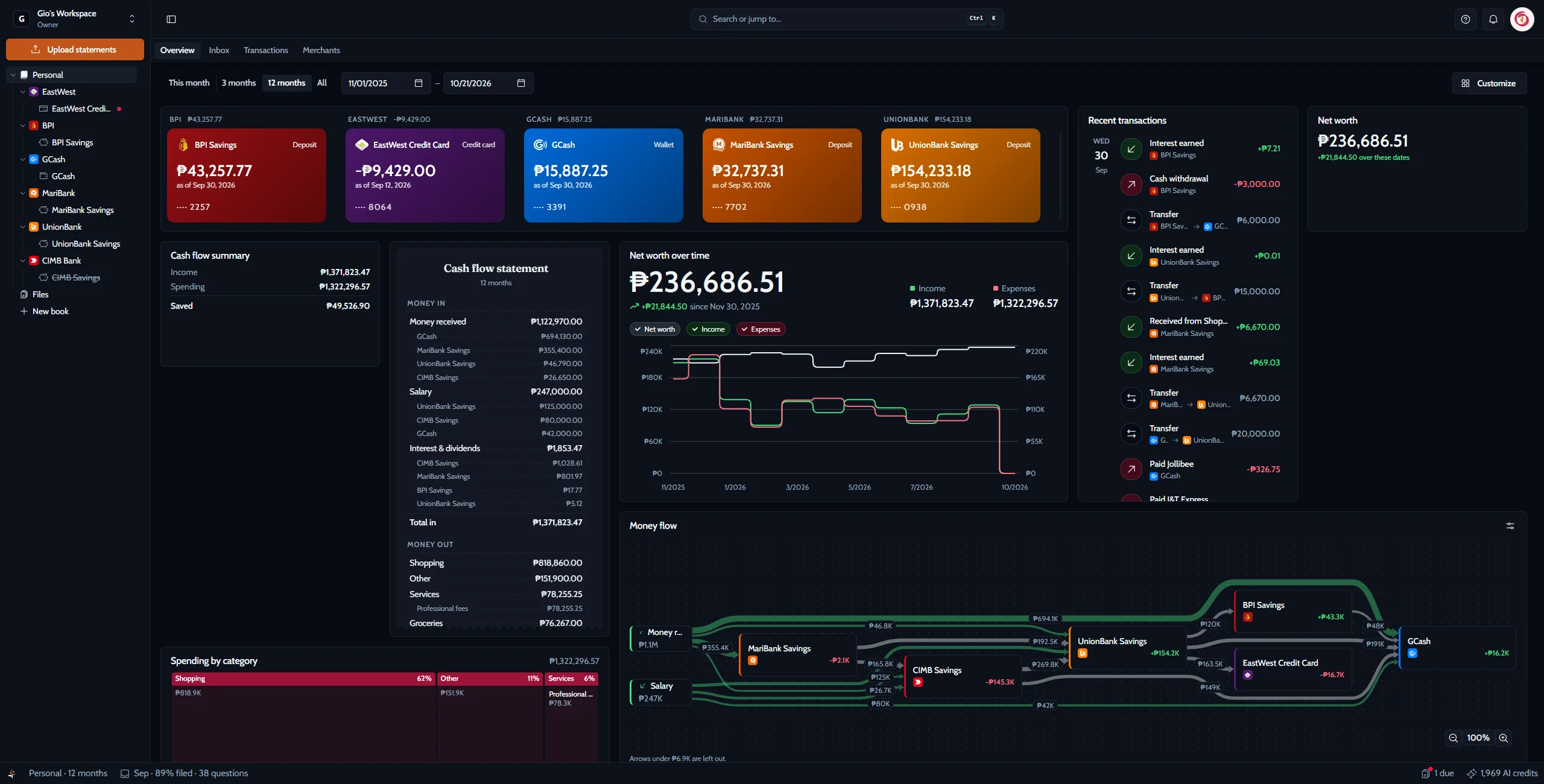Viewport: 1544px width, 784px height.
Task: Click the workspace G logo
Action: coord(22,19)
